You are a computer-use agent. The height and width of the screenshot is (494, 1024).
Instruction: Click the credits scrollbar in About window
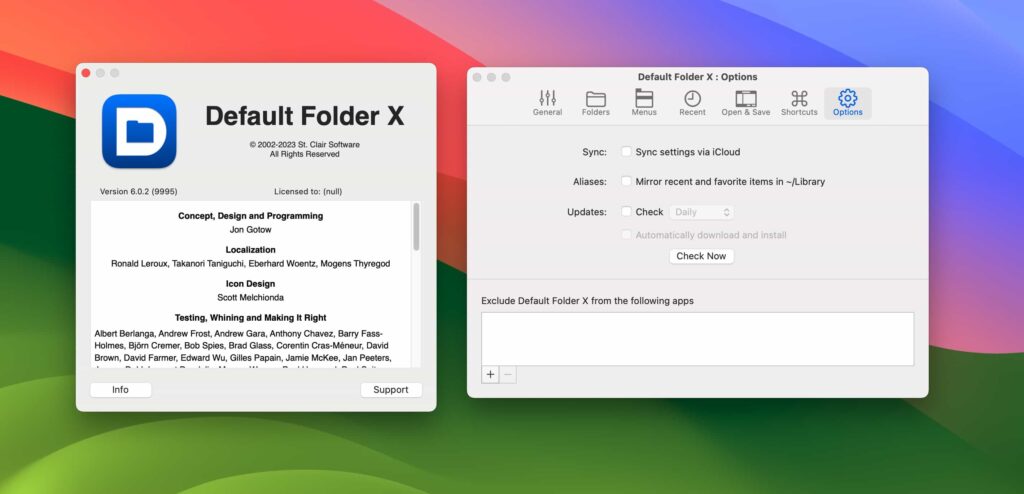click(x=416, y=226)
